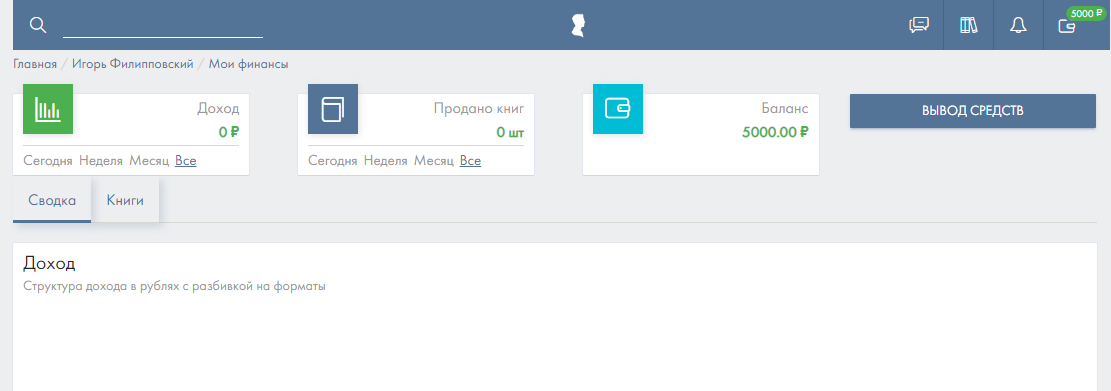Screen dimensions: 1111x391
Task: Click the Доход section heading
Action: click(50, 264)
